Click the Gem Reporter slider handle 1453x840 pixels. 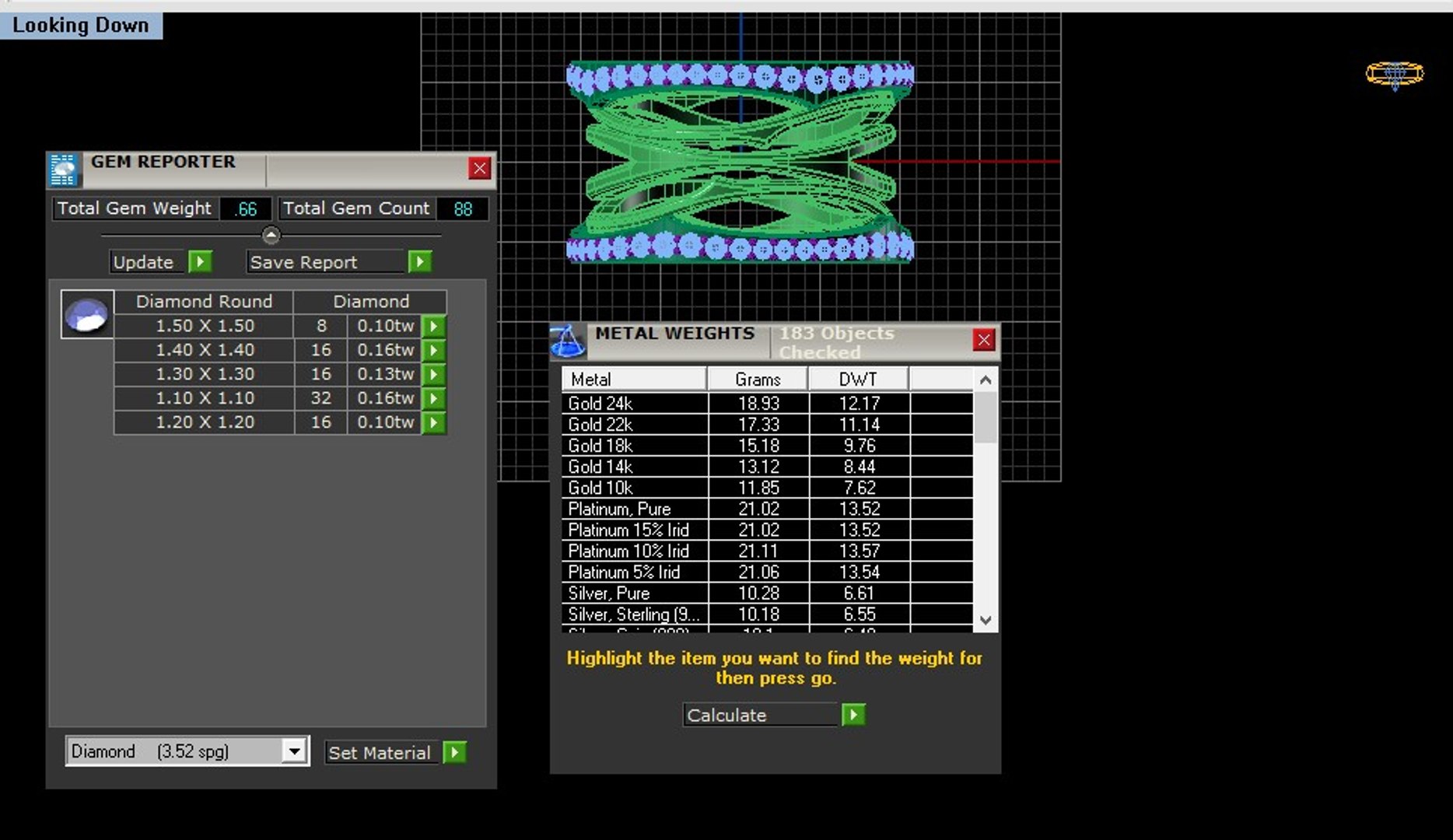click(271, 235)
